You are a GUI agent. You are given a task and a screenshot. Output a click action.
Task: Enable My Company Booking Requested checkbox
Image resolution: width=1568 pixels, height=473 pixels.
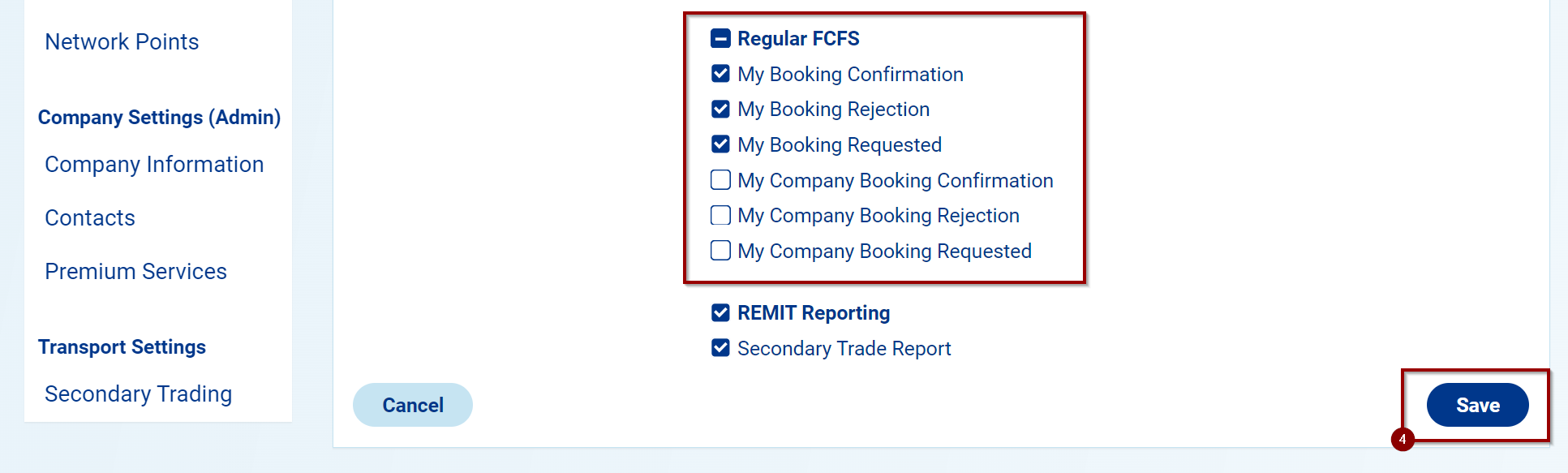(x=720, y=251)
